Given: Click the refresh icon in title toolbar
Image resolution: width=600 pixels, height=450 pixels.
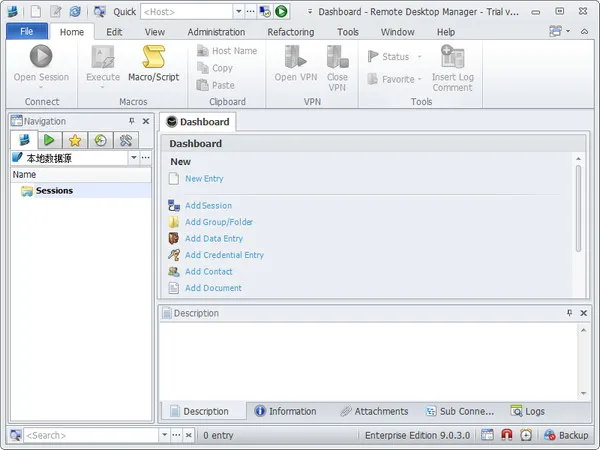Looking at the screenshot, I should (x=75, y=11).
